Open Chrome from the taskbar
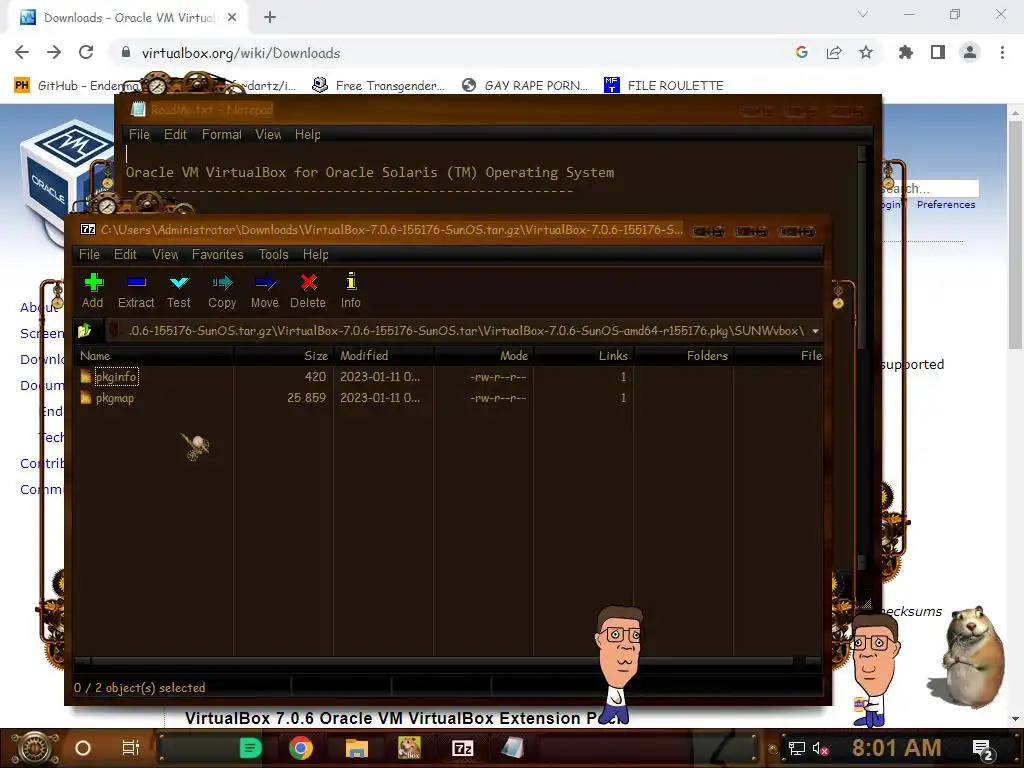Image resolution: width=1024 pixels, height=768 pixels. coord(301,748)
